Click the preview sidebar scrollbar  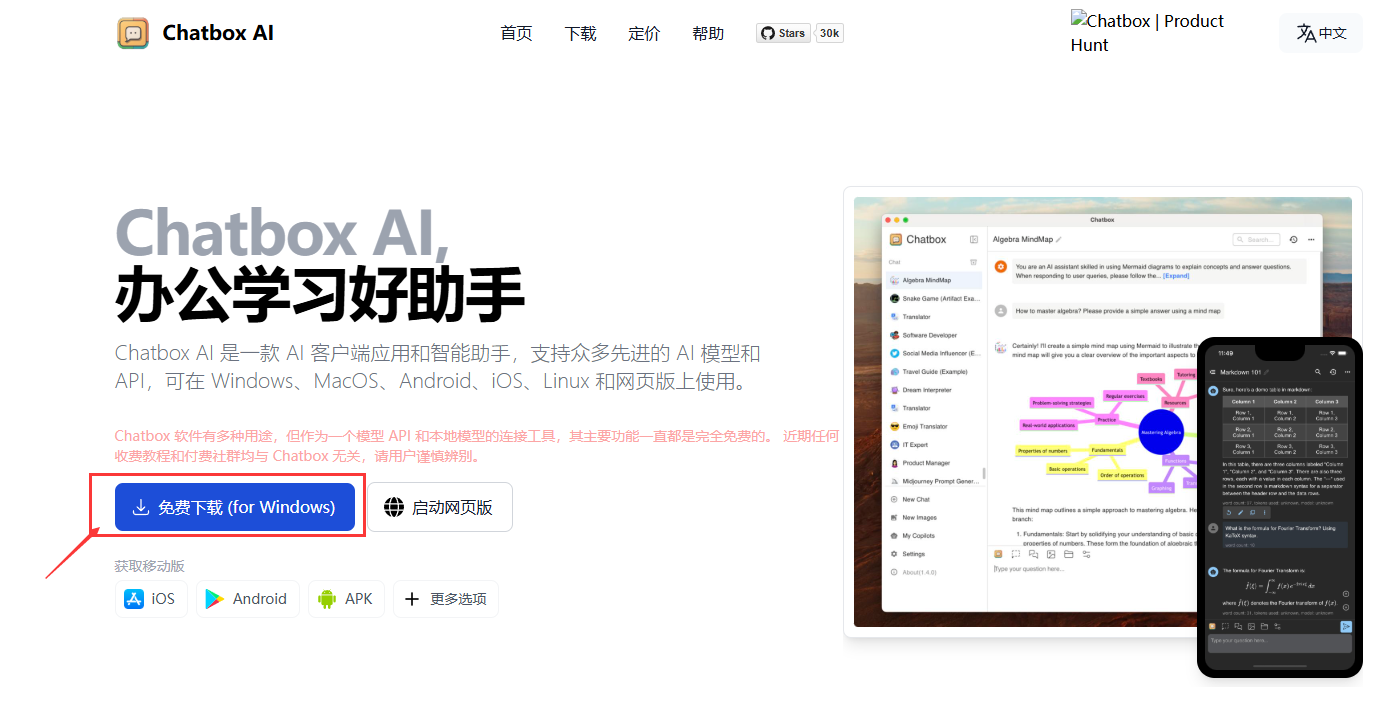[985, 473]
